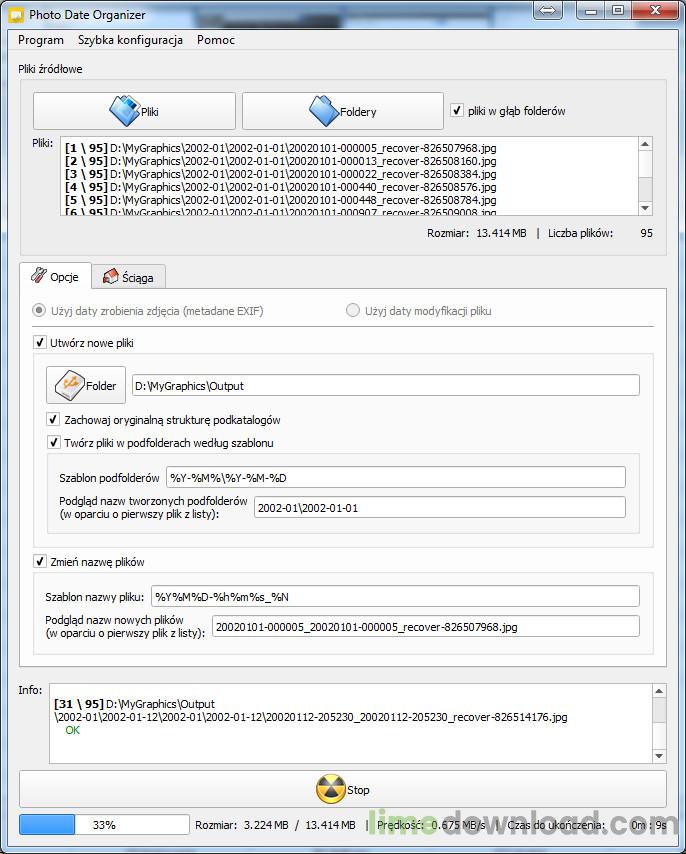Viewport: 686px width, 854px height.
Task: Click the file list scrollbar down arrow
Action: pos(645,207)
